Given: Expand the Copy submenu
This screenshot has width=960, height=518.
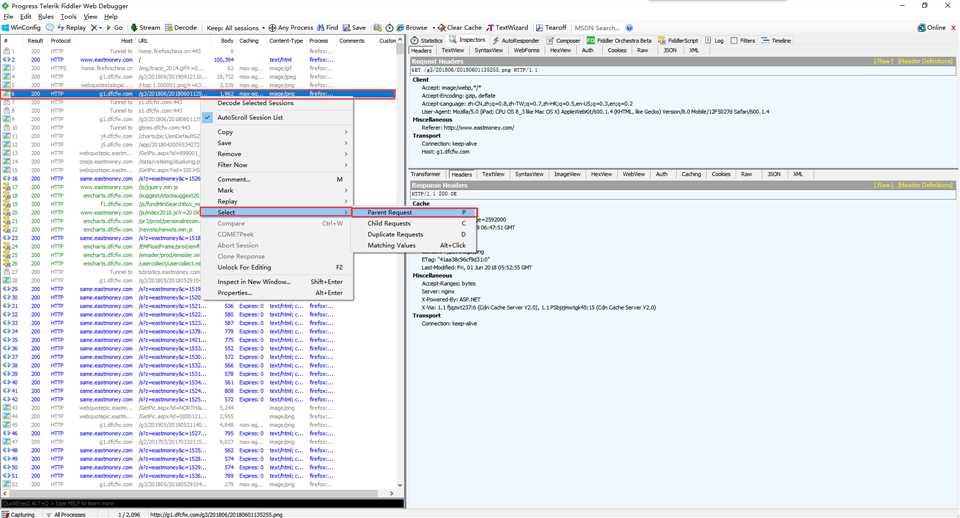Looking at the screenshot, I should click(277, 132).
